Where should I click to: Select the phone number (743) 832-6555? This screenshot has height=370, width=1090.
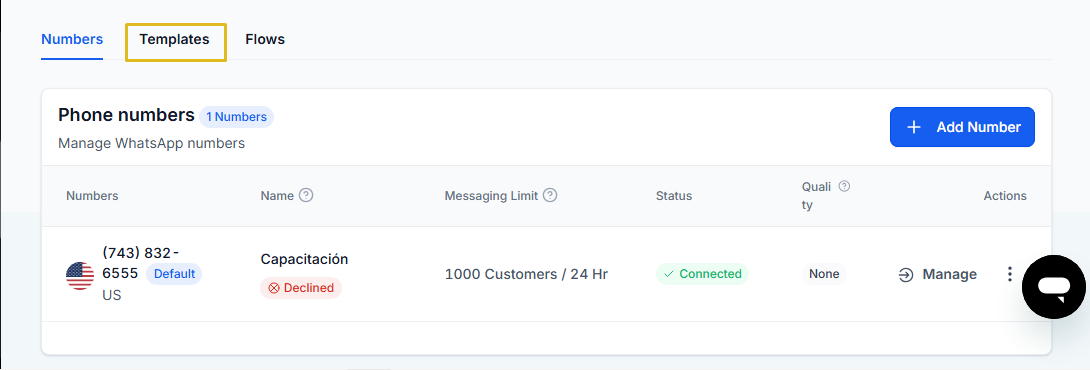point(140,263)
